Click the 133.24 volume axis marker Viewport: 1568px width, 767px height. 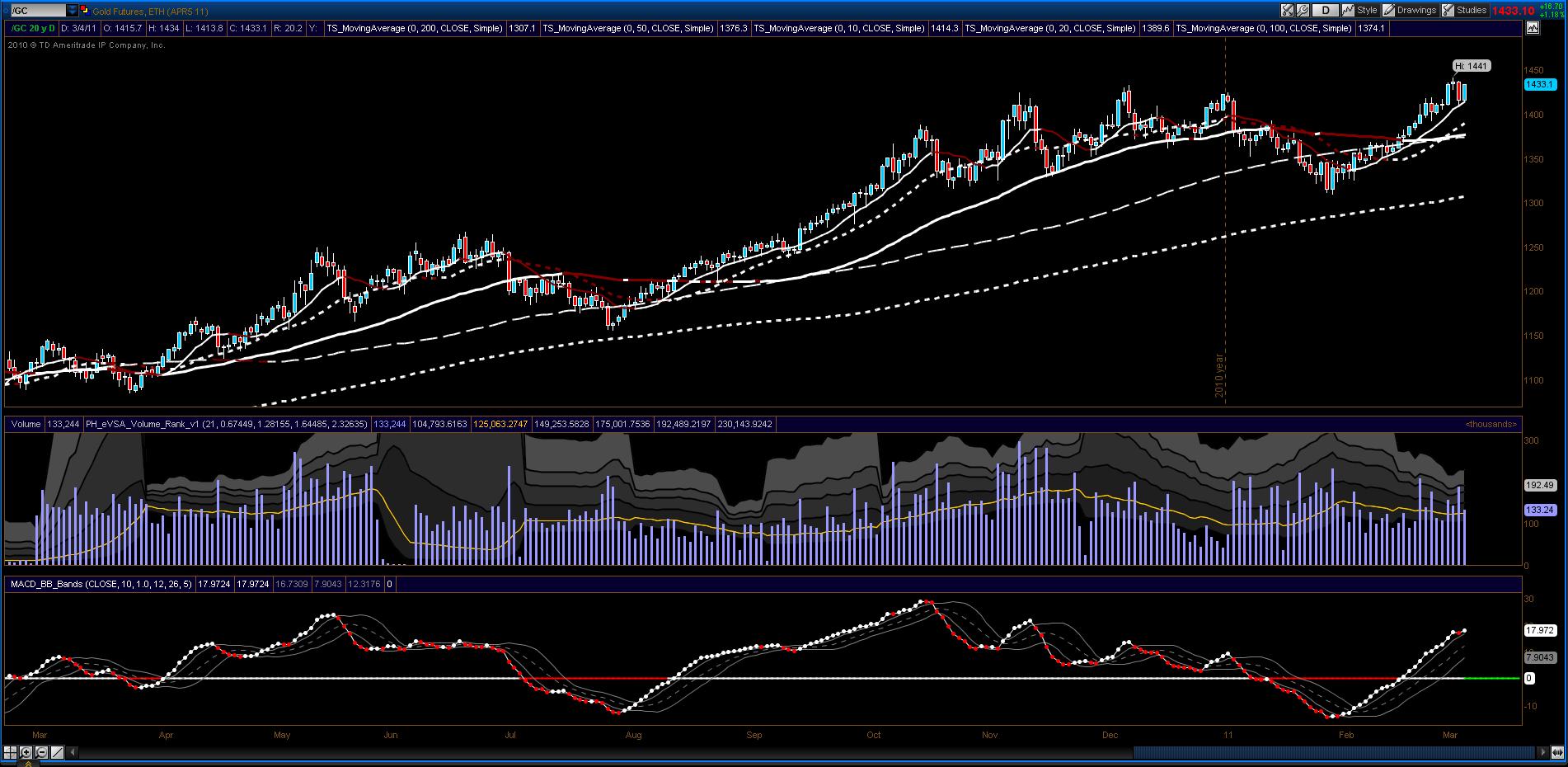pyautogui.click(x=1539, y=510)
